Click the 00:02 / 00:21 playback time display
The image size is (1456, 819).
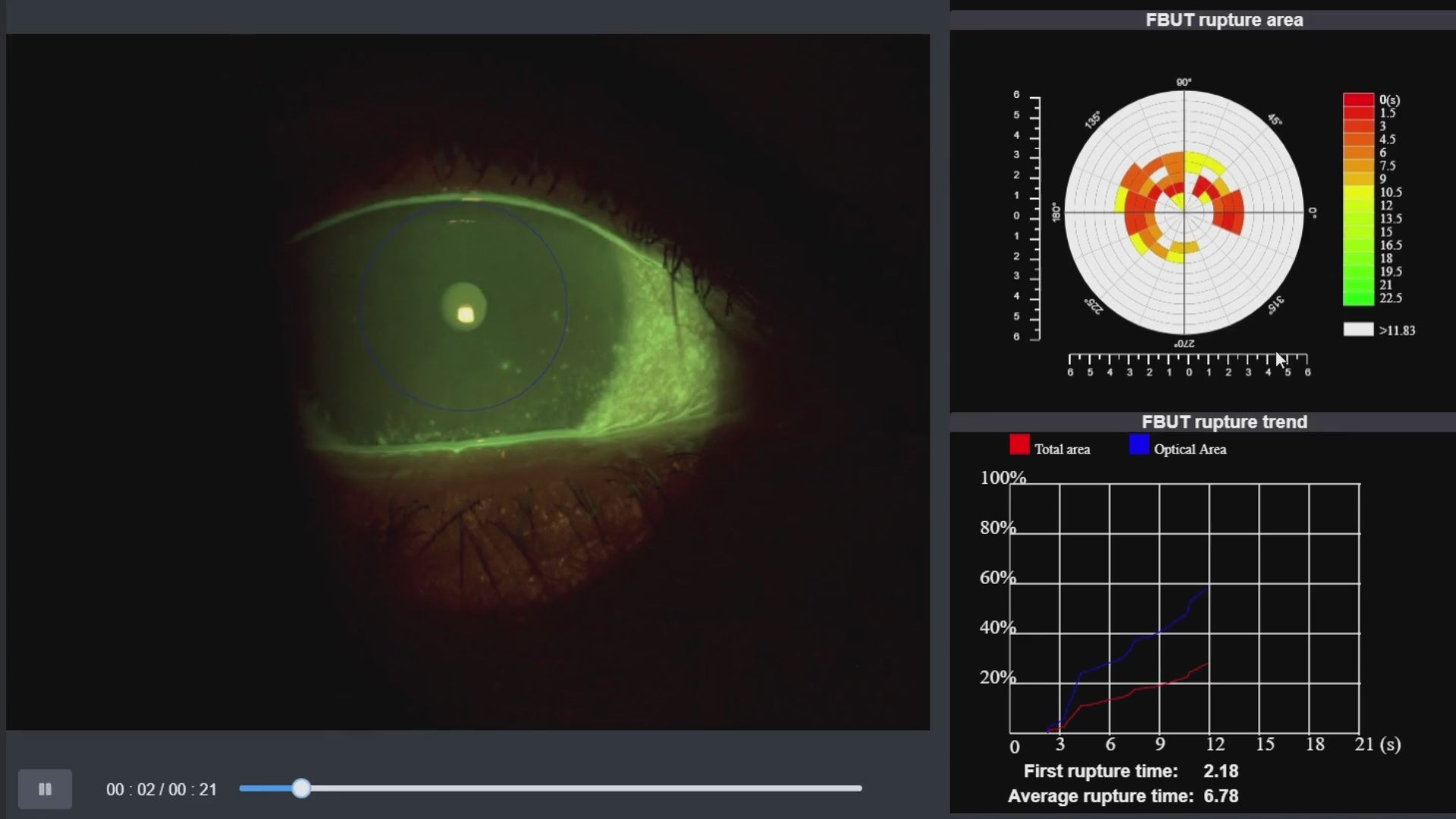(x=162, y=790)
